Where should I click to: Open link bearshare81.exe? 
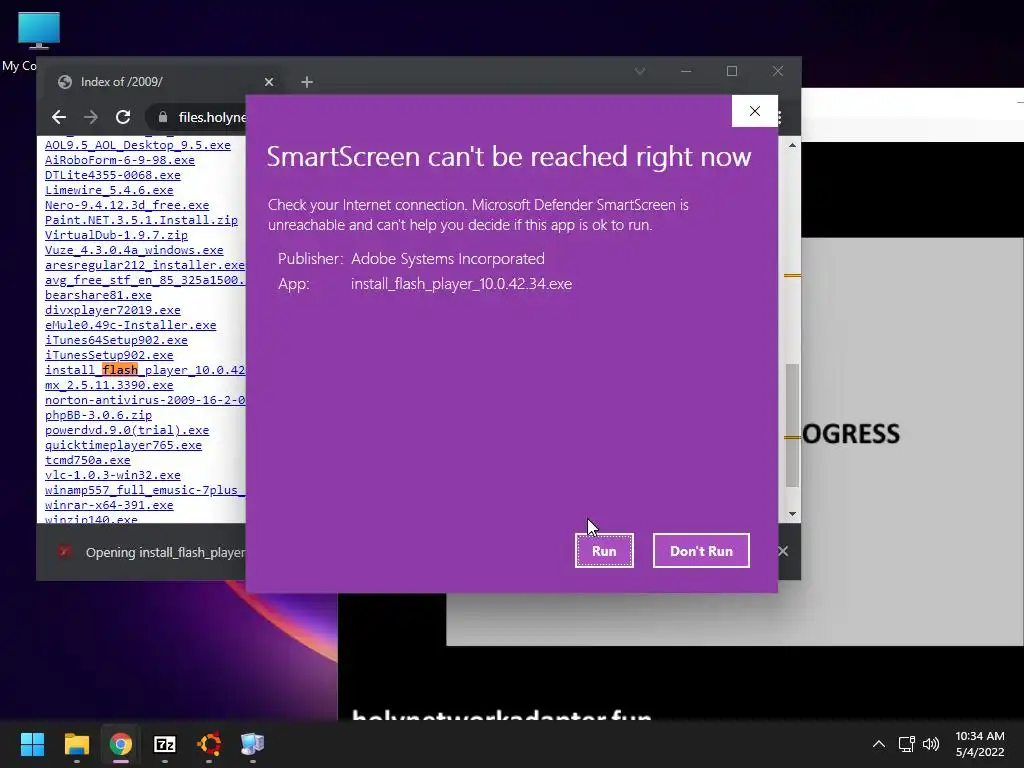point(98,295)
